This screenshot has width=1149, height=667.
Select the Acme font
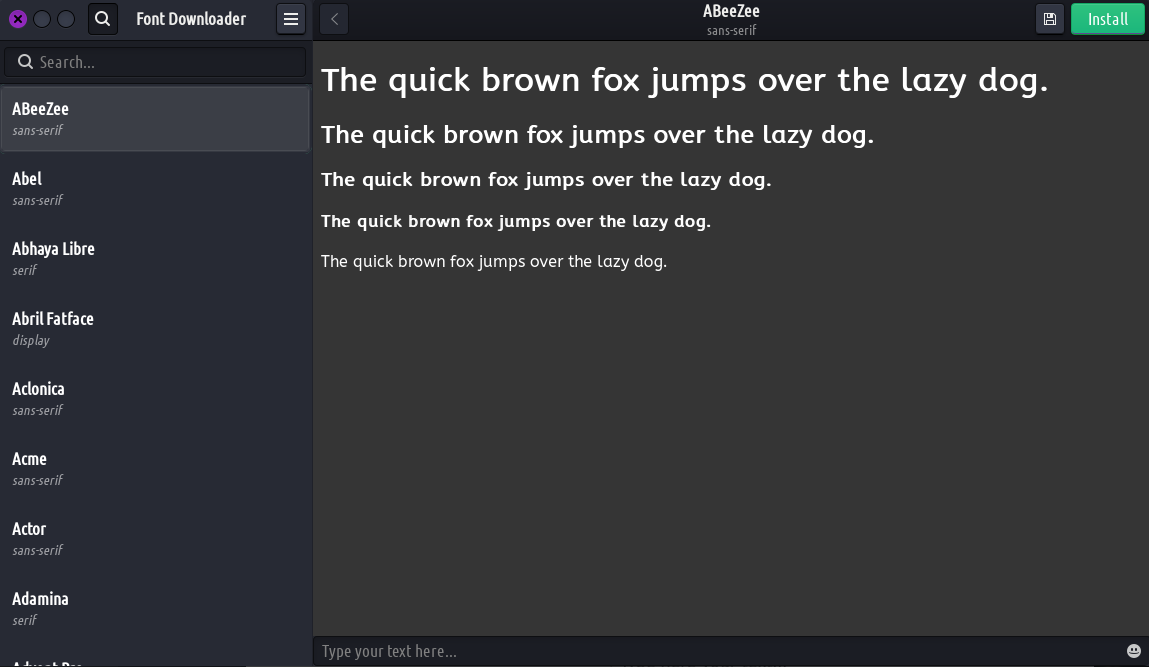155,468
